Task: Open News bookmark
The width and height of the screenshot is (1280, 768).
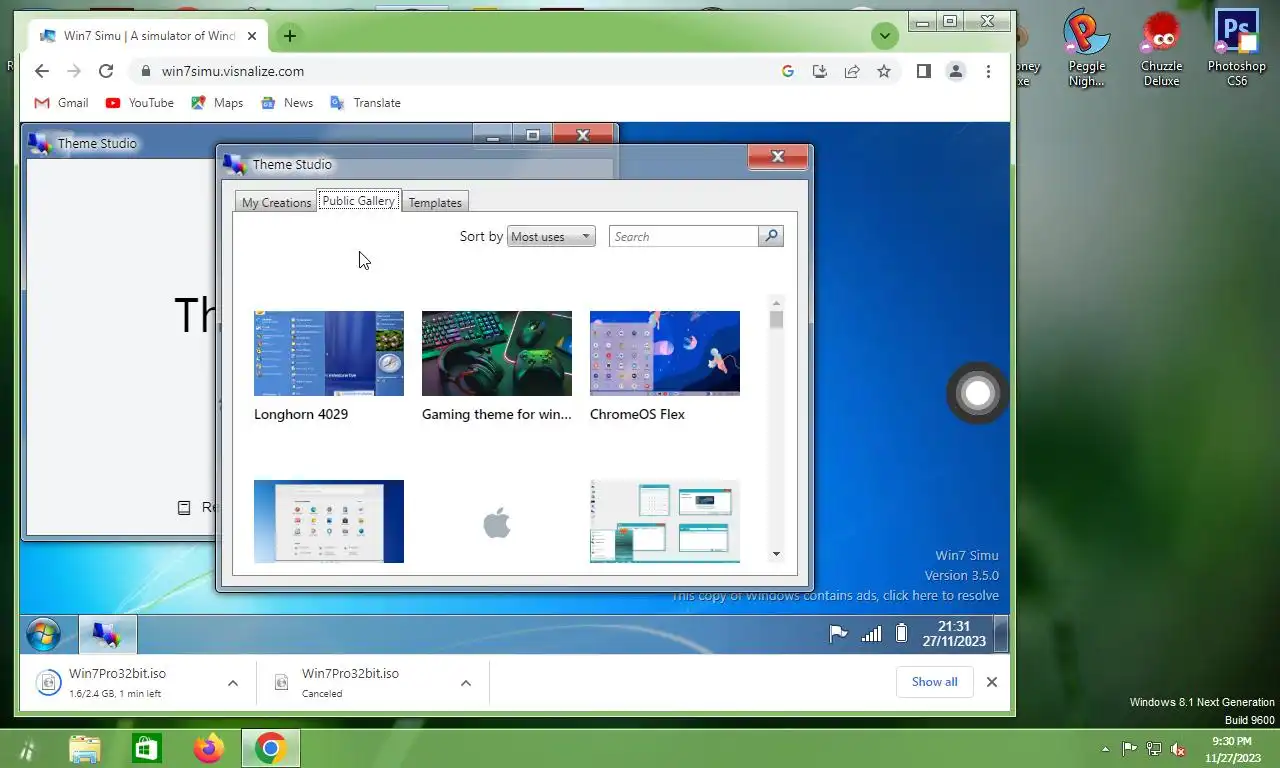Action: [x=287, y=103]
